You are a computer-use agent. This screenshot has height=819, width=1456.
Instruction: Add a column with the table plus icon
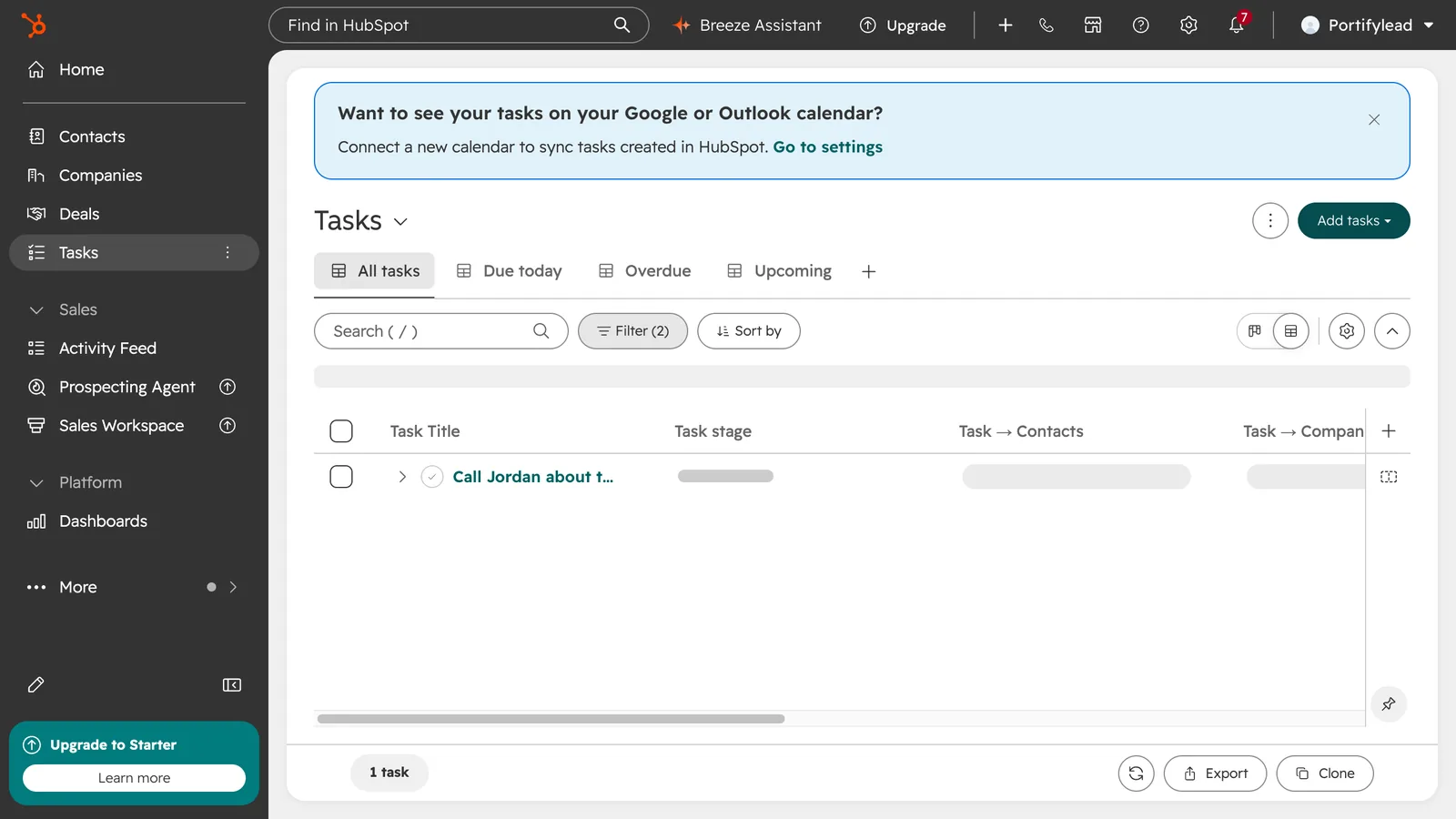pyautogui.click(x=1389, y=431)
